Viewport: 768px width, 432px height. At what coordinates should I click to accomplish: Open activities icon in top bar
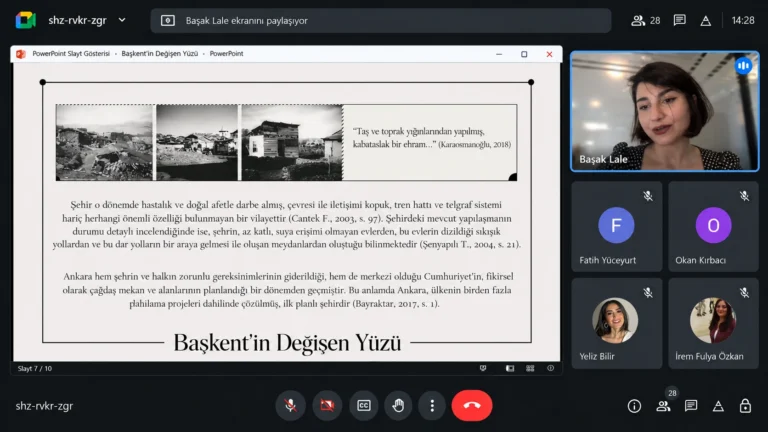(x=705, y=21)
